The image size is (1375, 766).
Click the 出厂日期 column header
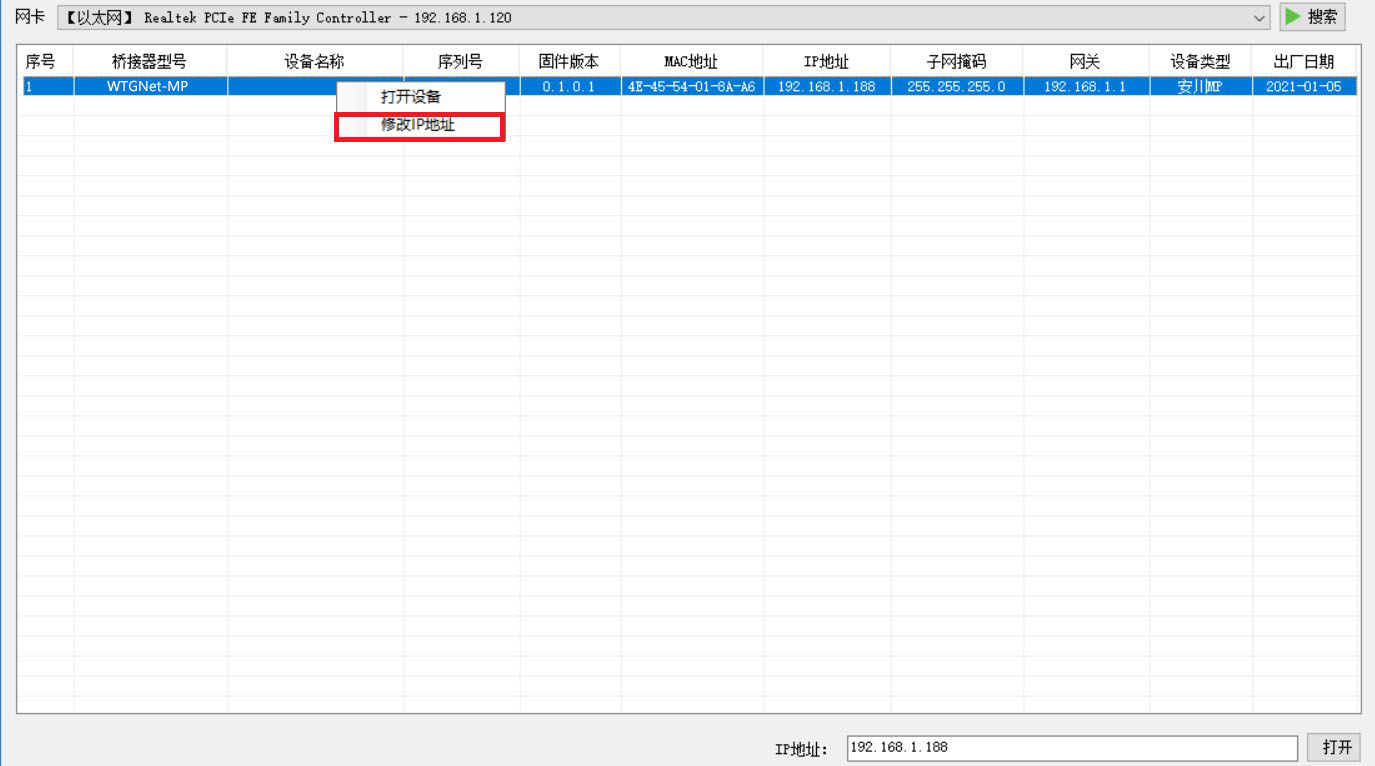[1304, 61]
